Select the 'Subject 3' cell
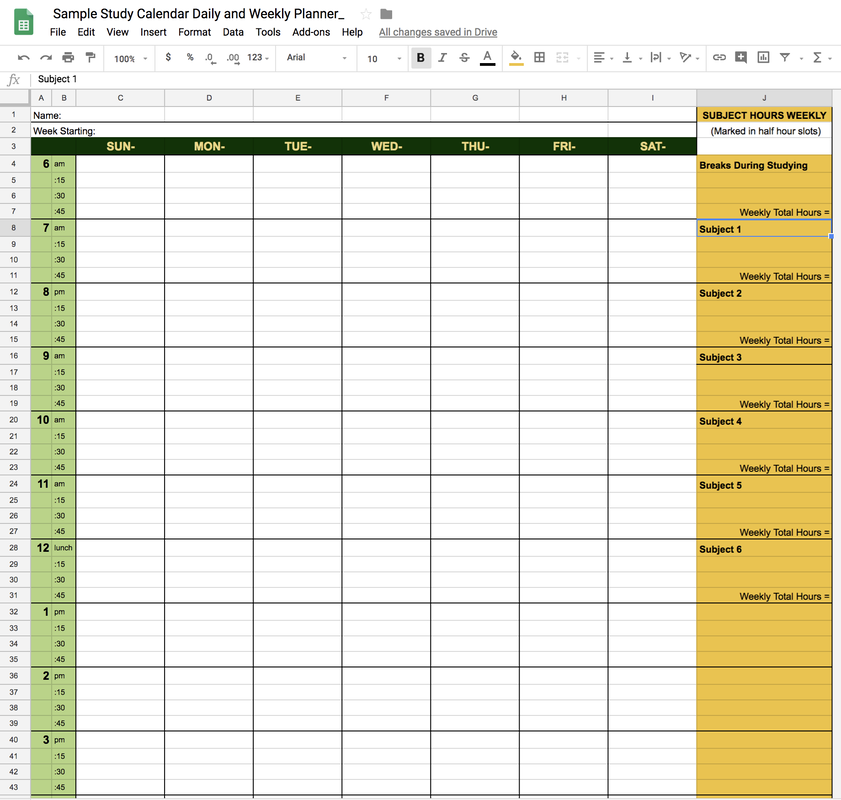The height and width of the screenshot is (800, 841). [764, 357]
